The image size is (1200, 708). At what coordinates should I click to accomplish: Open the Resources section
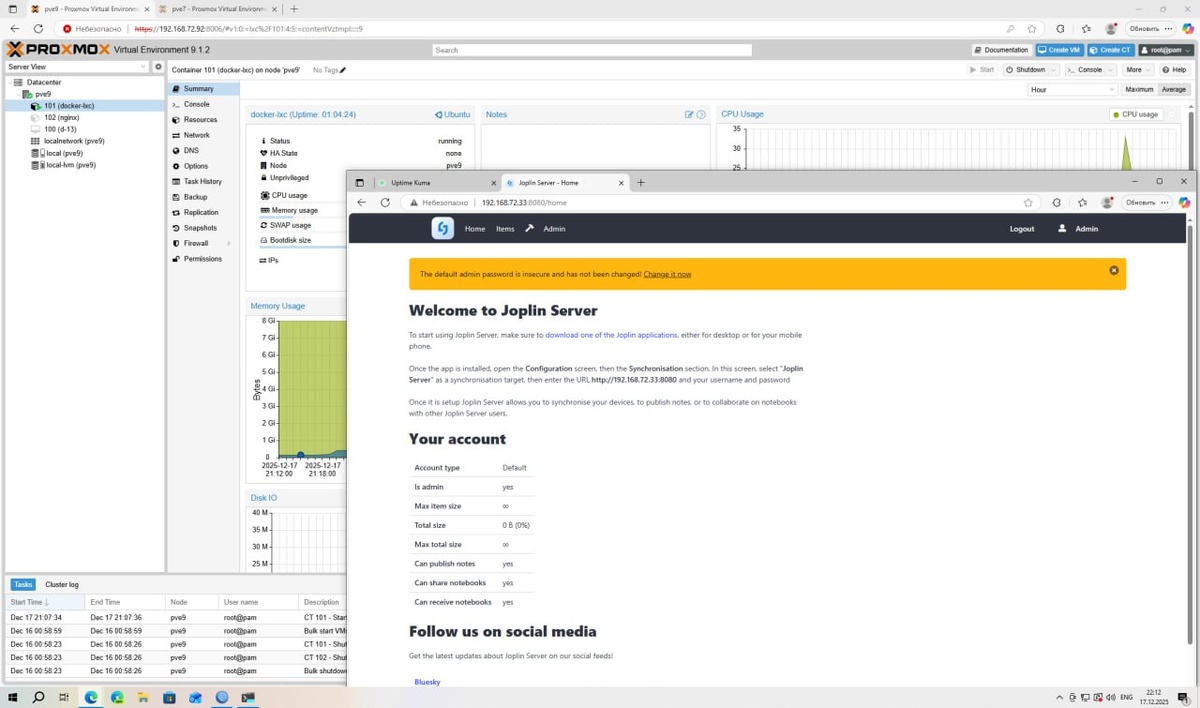click(203, 120)
